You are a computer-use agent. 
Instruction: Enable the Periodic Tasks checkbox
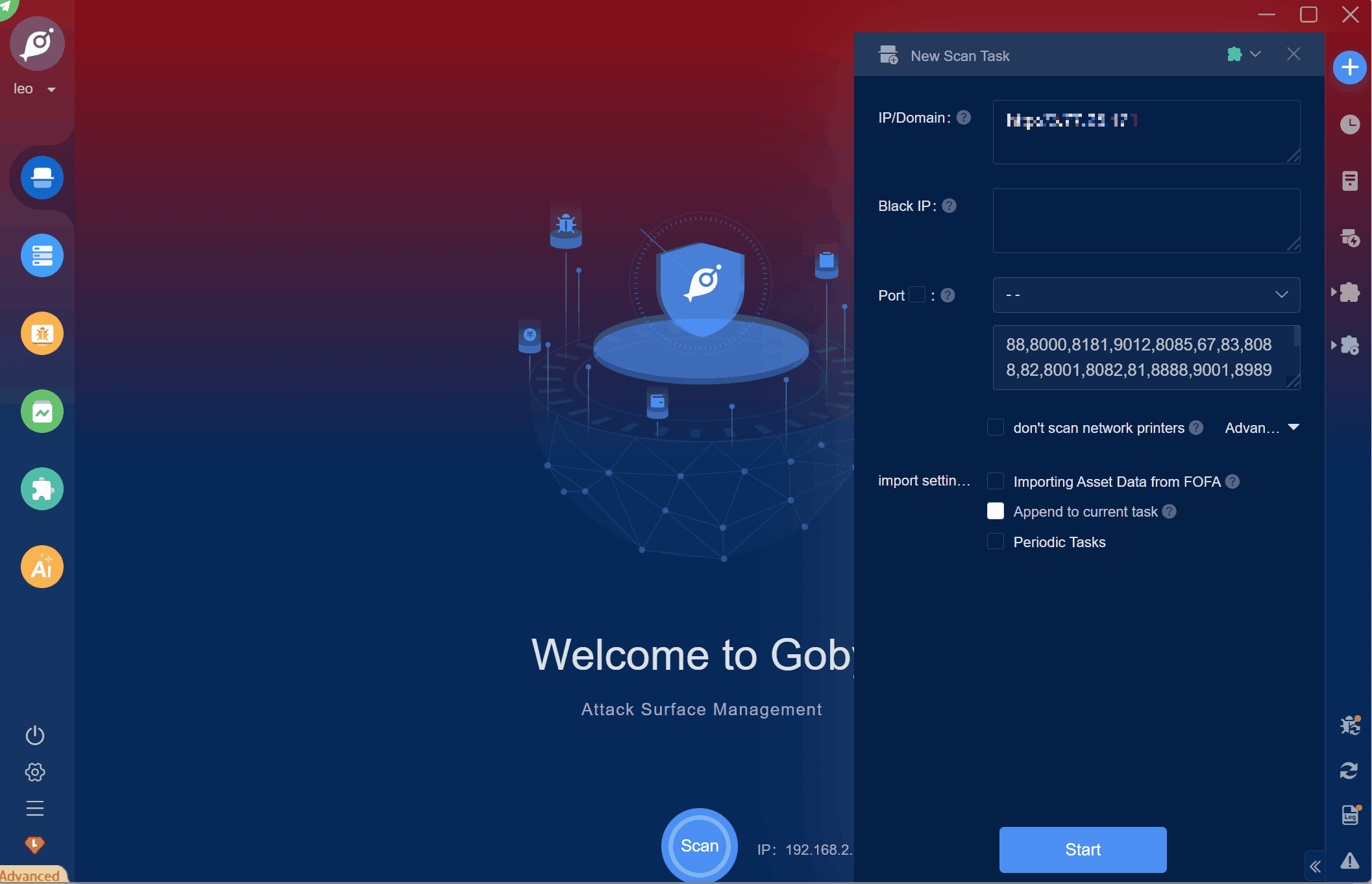[x=995, y=542]
